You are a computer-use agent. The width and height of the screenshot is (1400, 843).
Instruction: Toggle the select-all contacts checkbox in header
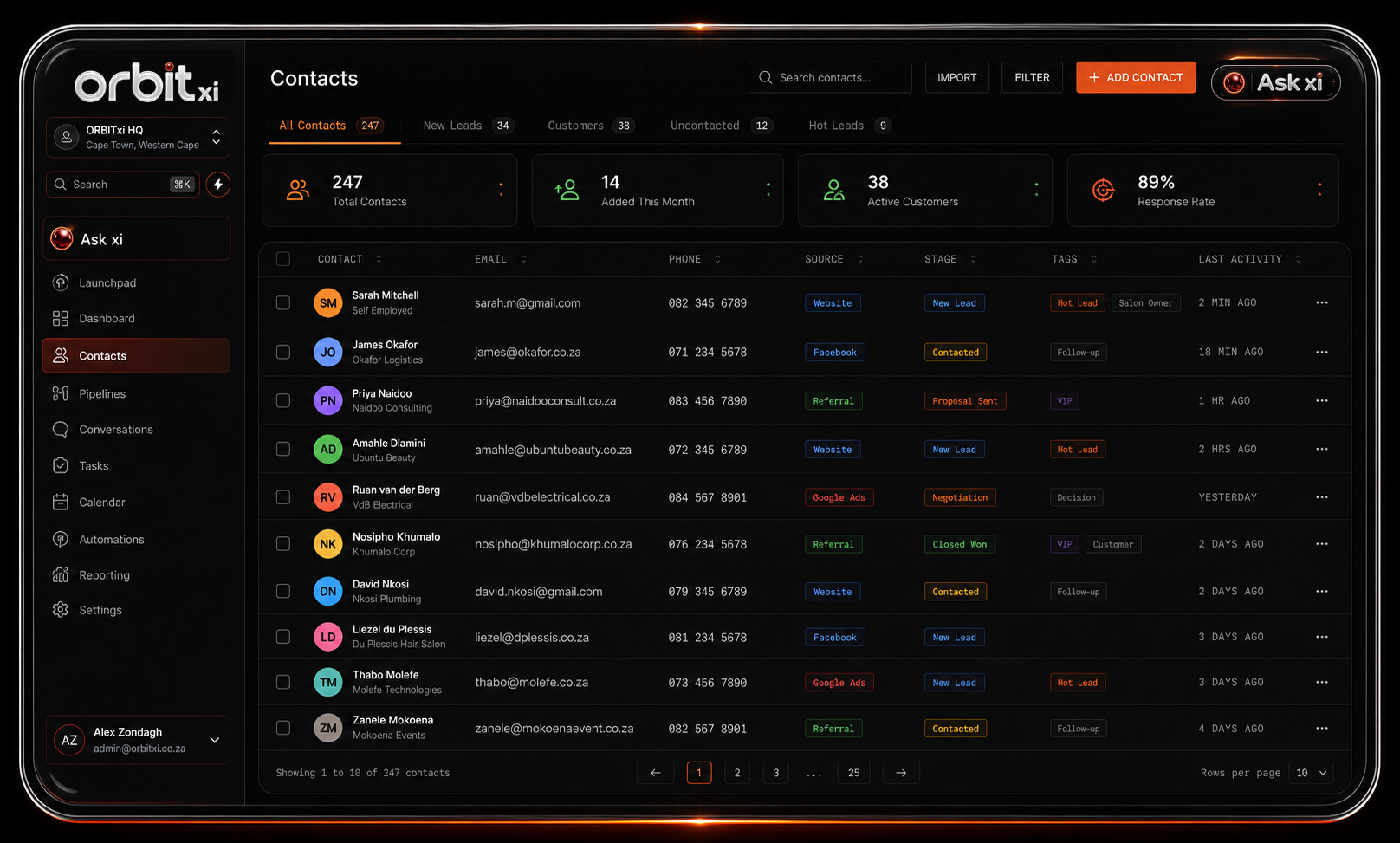click(x=283, y=259)
